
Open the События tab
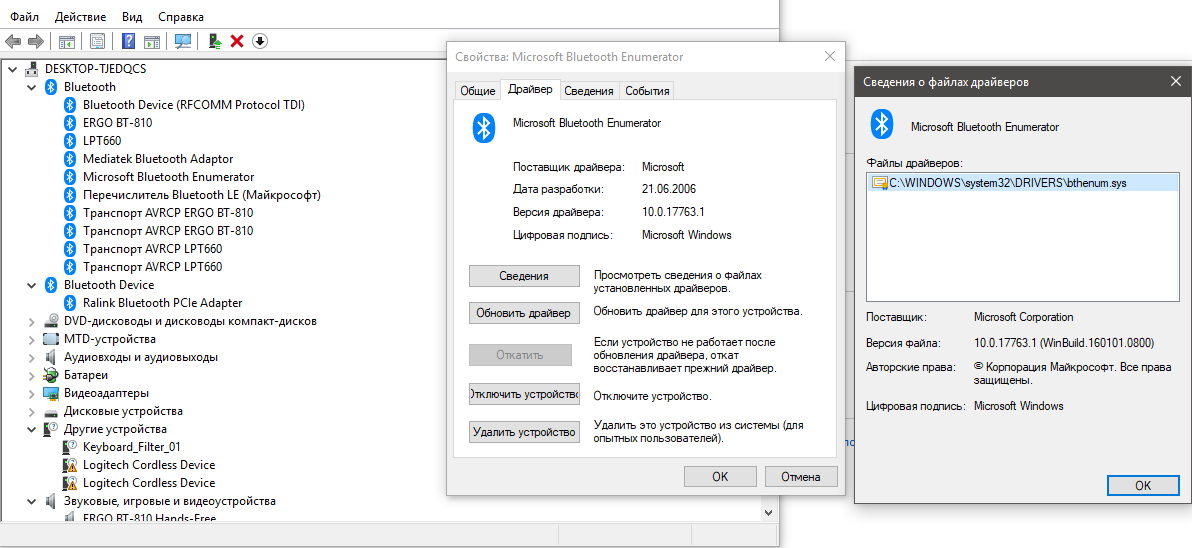coord(647,91)
